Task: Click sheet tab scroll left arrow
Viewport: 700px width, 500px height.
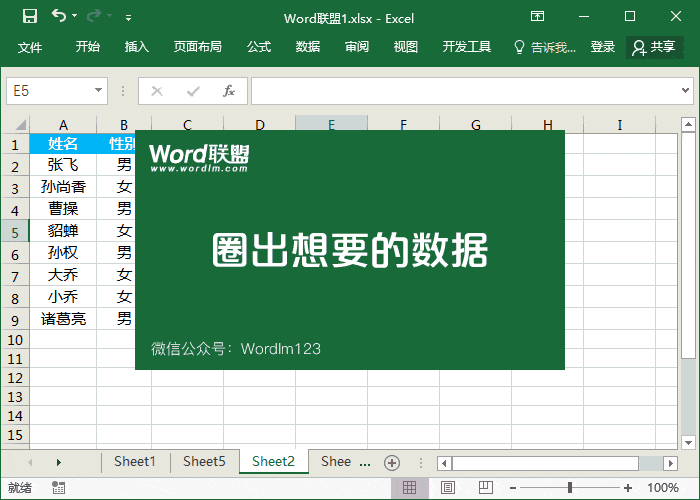Action: pos(30,462)
